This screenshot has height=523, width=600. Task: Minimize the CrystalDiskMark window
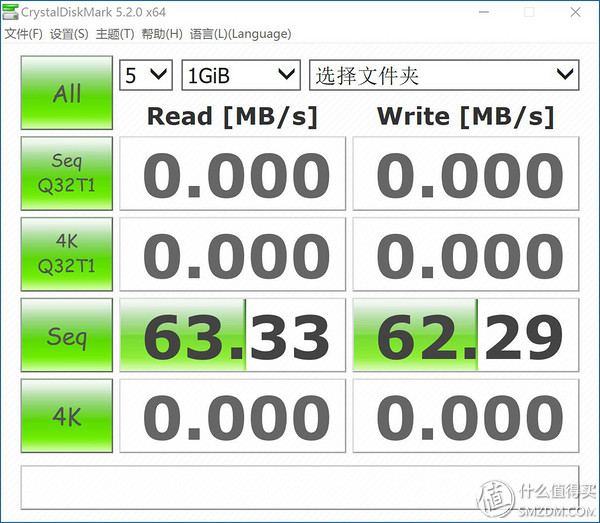pyautogui.click(x=484, y=12)
